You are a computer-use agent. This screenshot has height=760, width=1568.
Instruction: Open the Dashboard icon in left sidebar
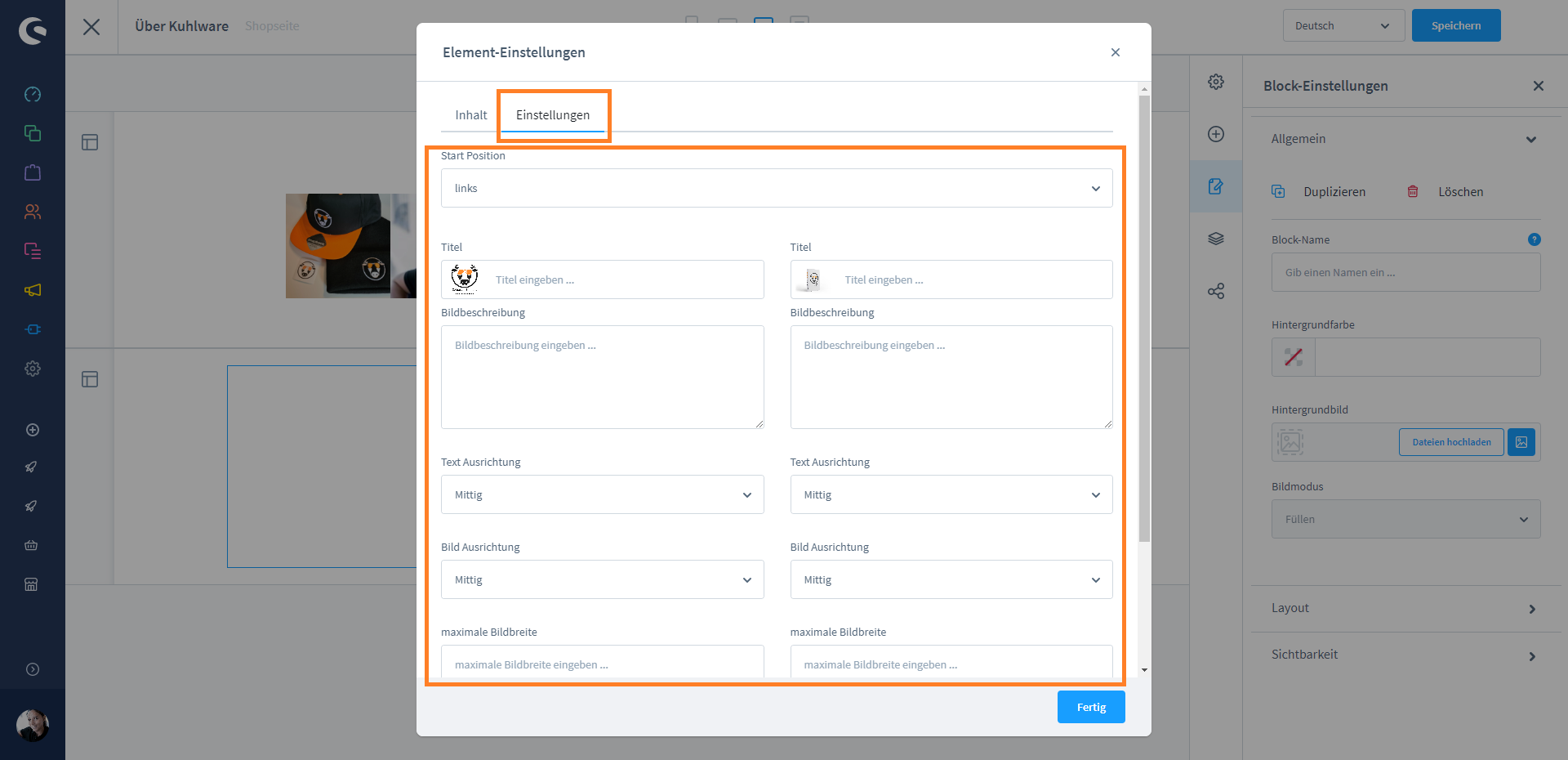tap(33, 94)
